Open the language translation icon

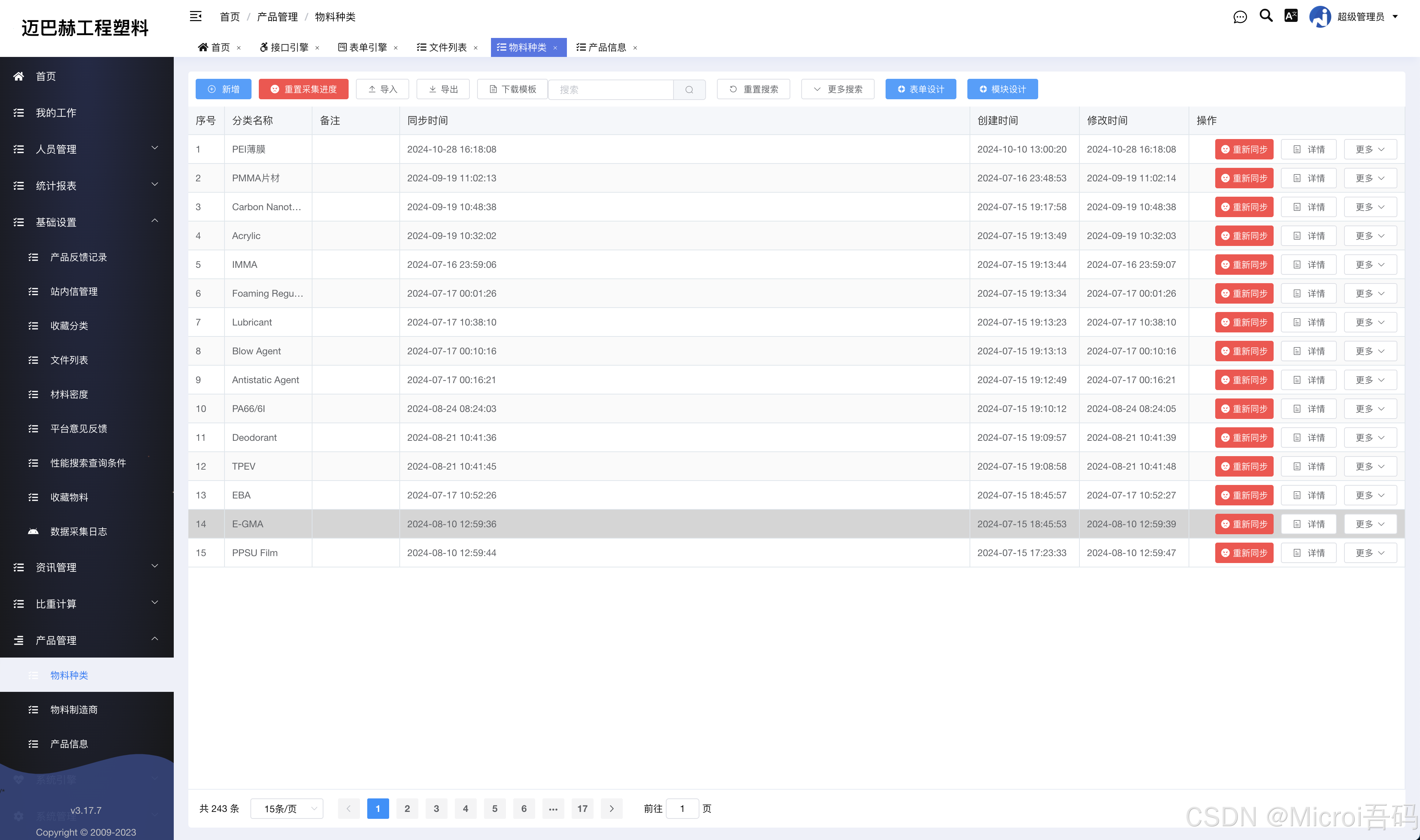(1291, 16)
